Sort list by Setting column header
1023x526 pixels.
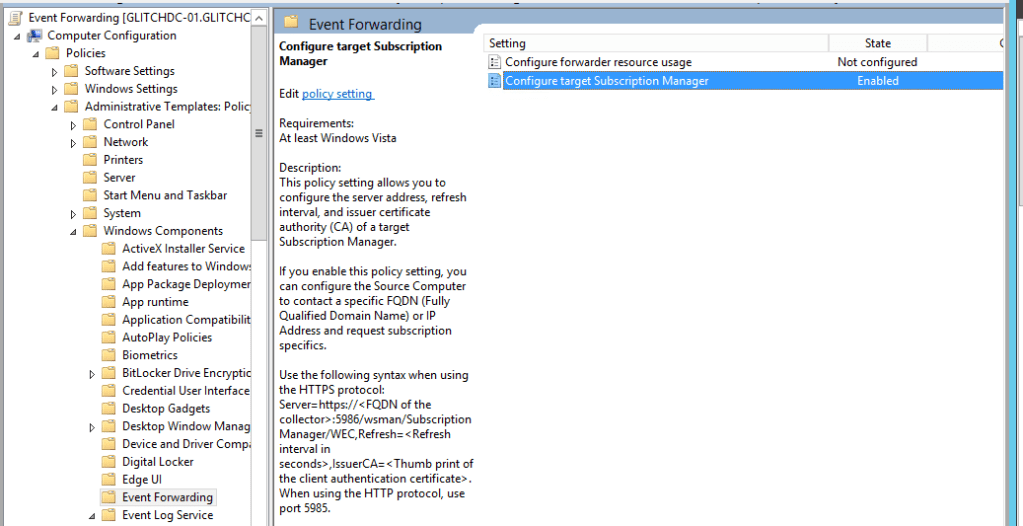coord(655,43)
